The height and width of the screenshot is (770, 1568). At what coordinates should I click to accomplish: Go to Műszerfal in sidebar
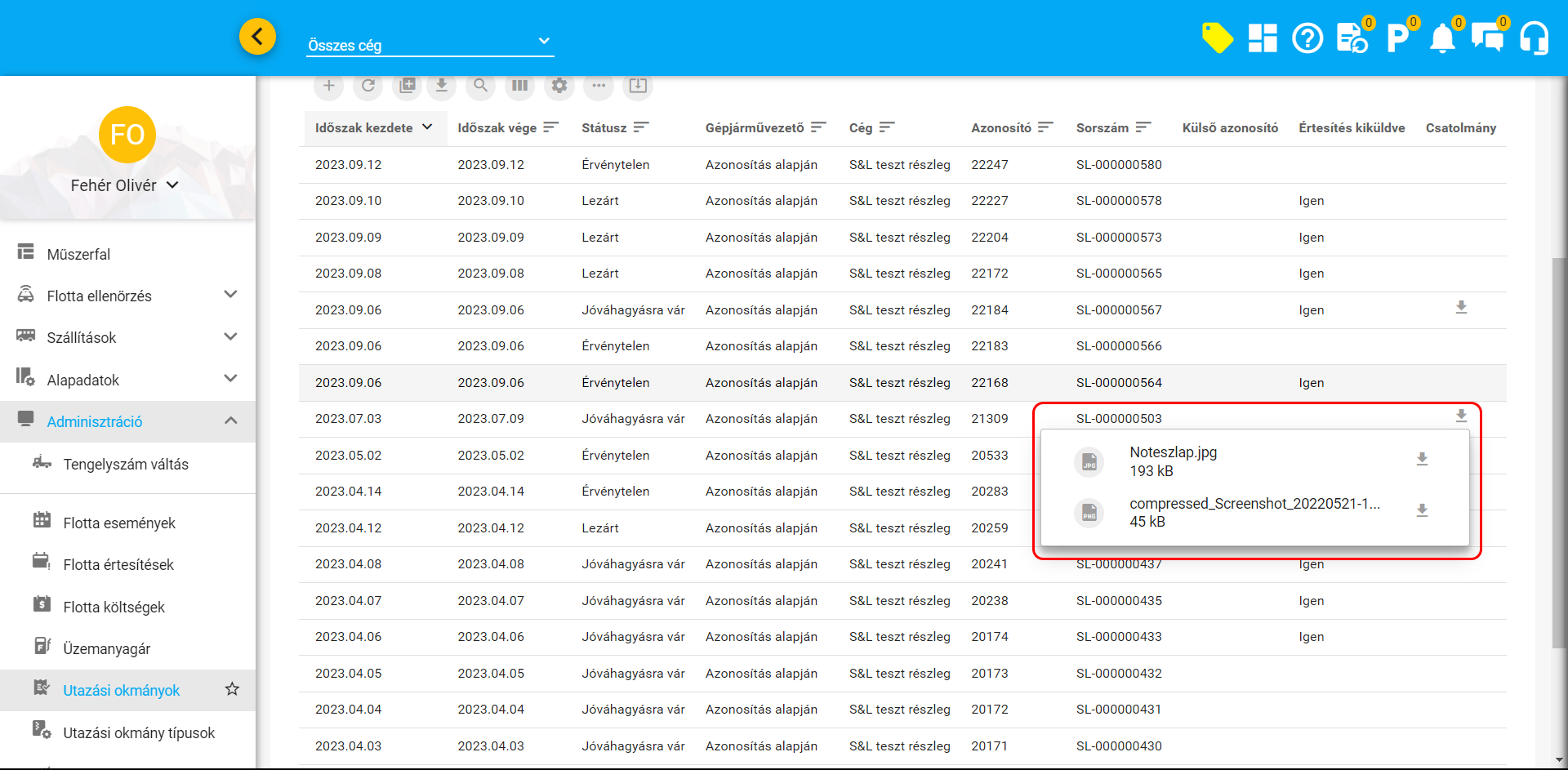coord(78,254)
